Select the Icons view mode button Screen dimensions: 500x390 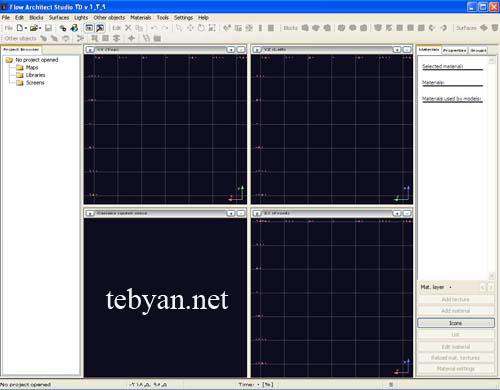[x=456, y=323]
